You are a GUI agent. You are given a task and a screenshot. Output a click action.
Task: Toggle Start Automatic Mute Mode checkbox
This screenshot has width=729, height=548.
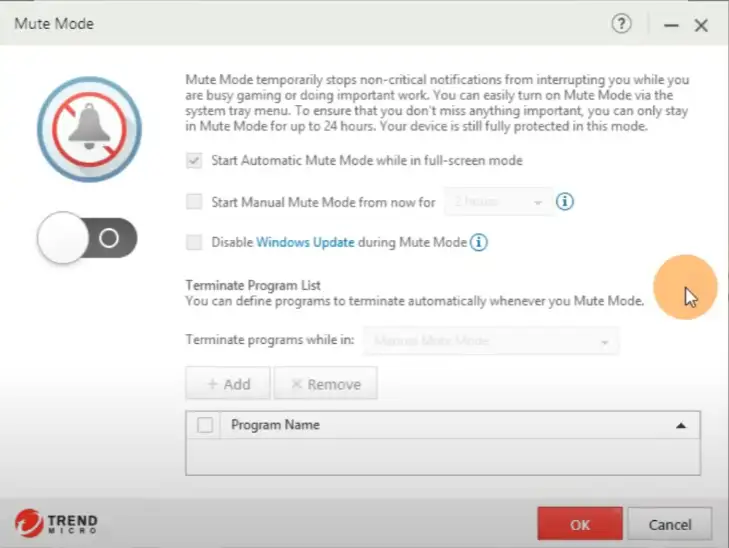194,160
